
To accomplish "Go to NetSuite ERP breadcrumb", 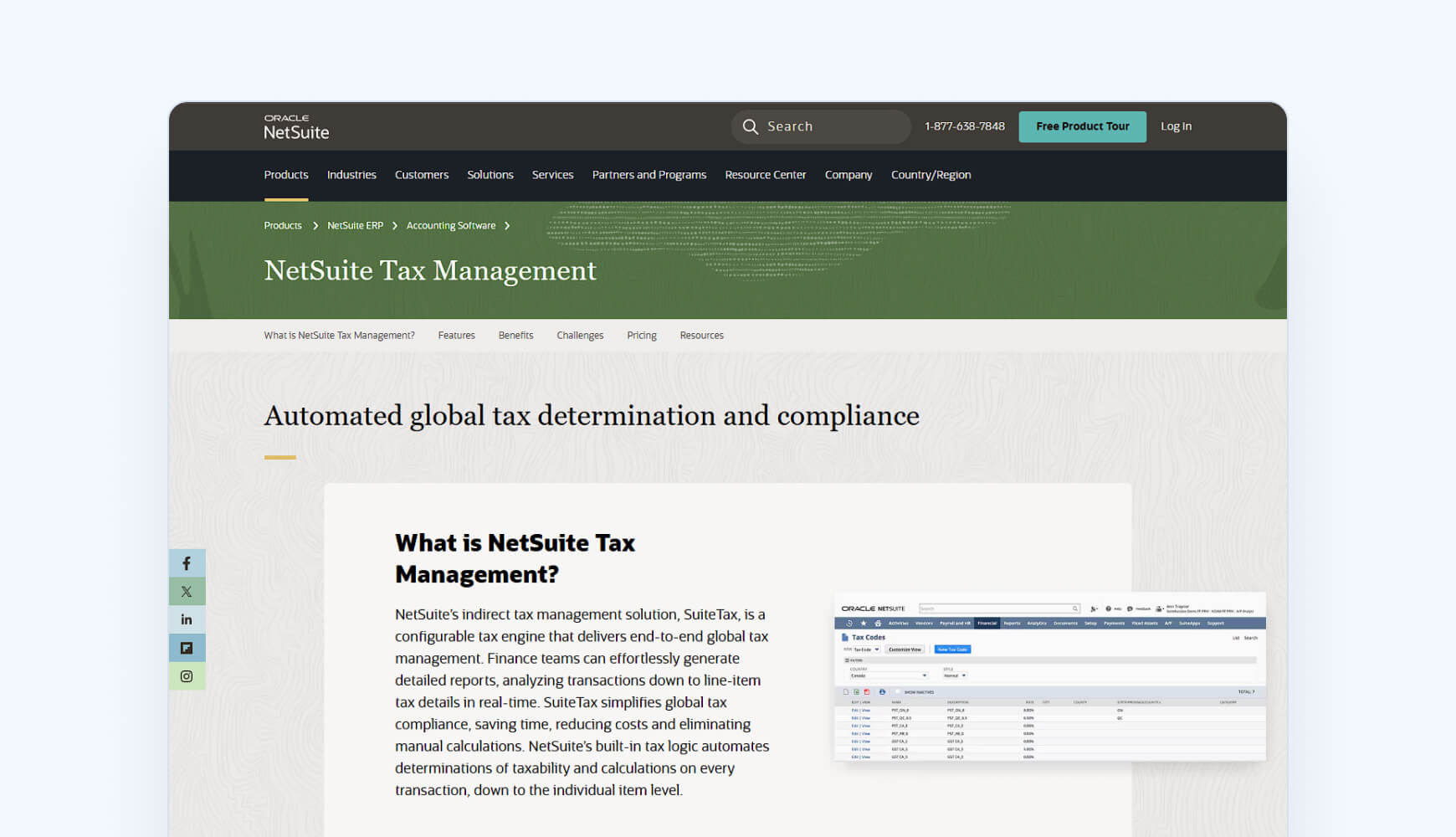I will 355,226.
